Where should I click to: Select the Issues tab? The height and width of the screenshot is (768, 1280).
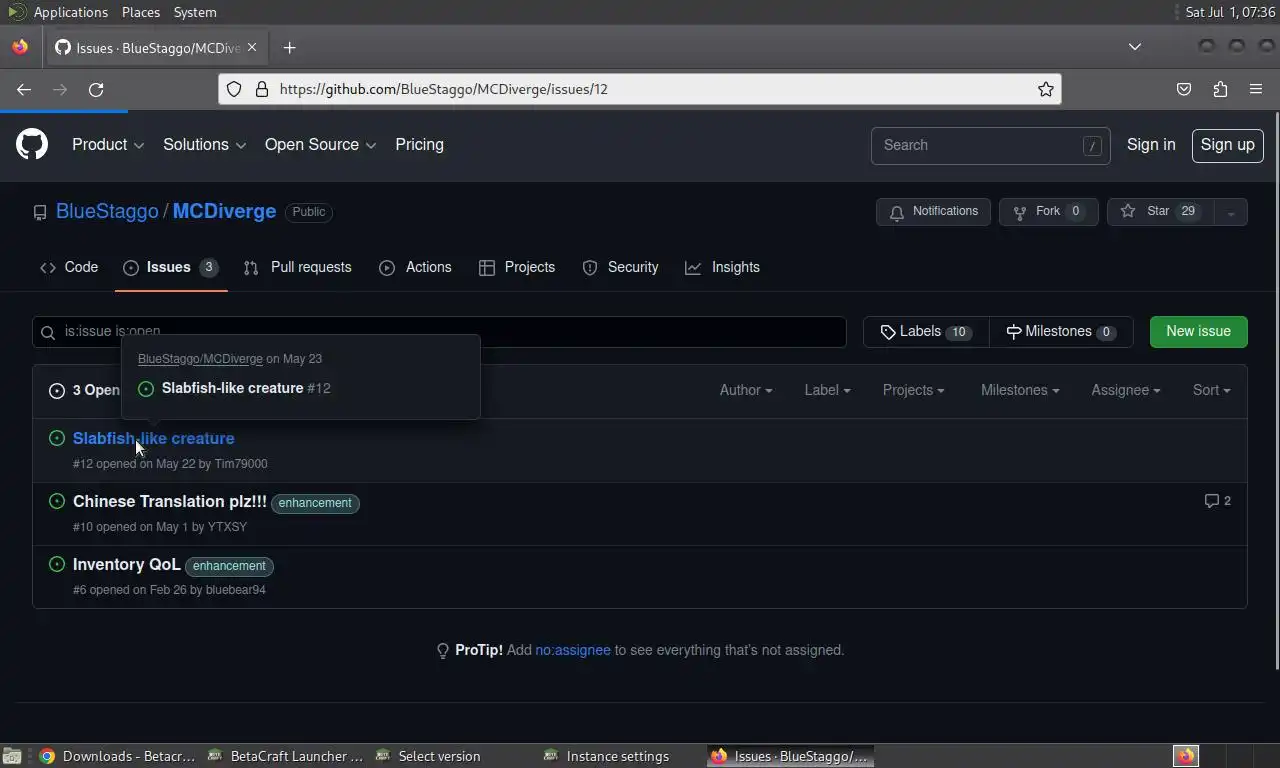171,267
